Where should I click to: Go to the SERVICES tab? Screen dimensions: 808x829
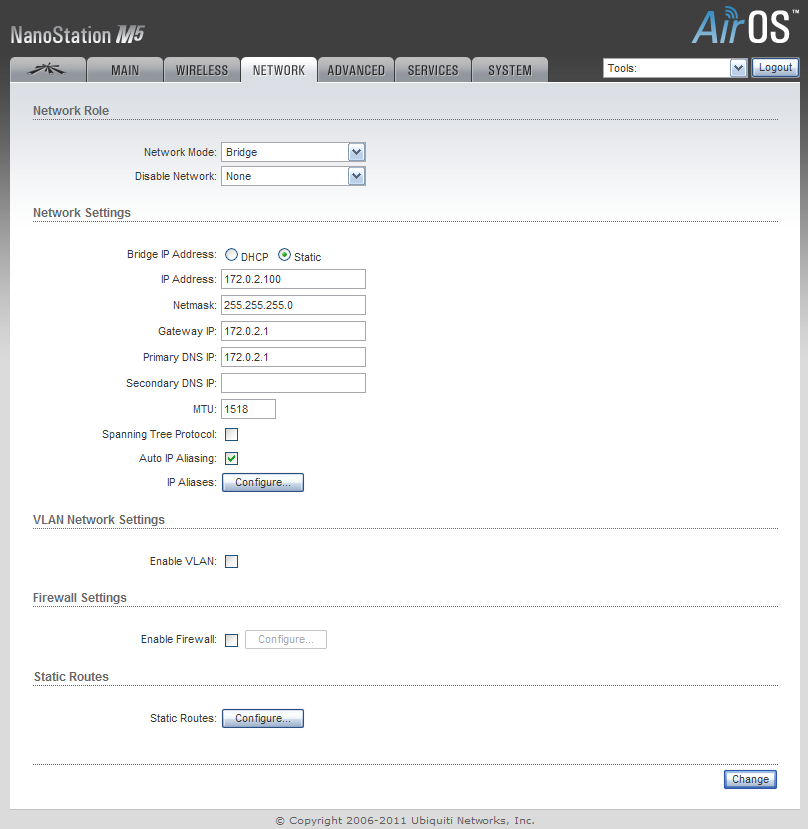tap(433, 70)
